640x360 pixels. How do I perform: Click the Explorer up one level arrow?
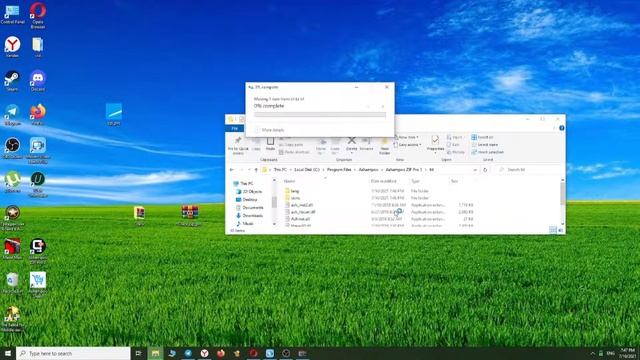[x=256, y=170]
